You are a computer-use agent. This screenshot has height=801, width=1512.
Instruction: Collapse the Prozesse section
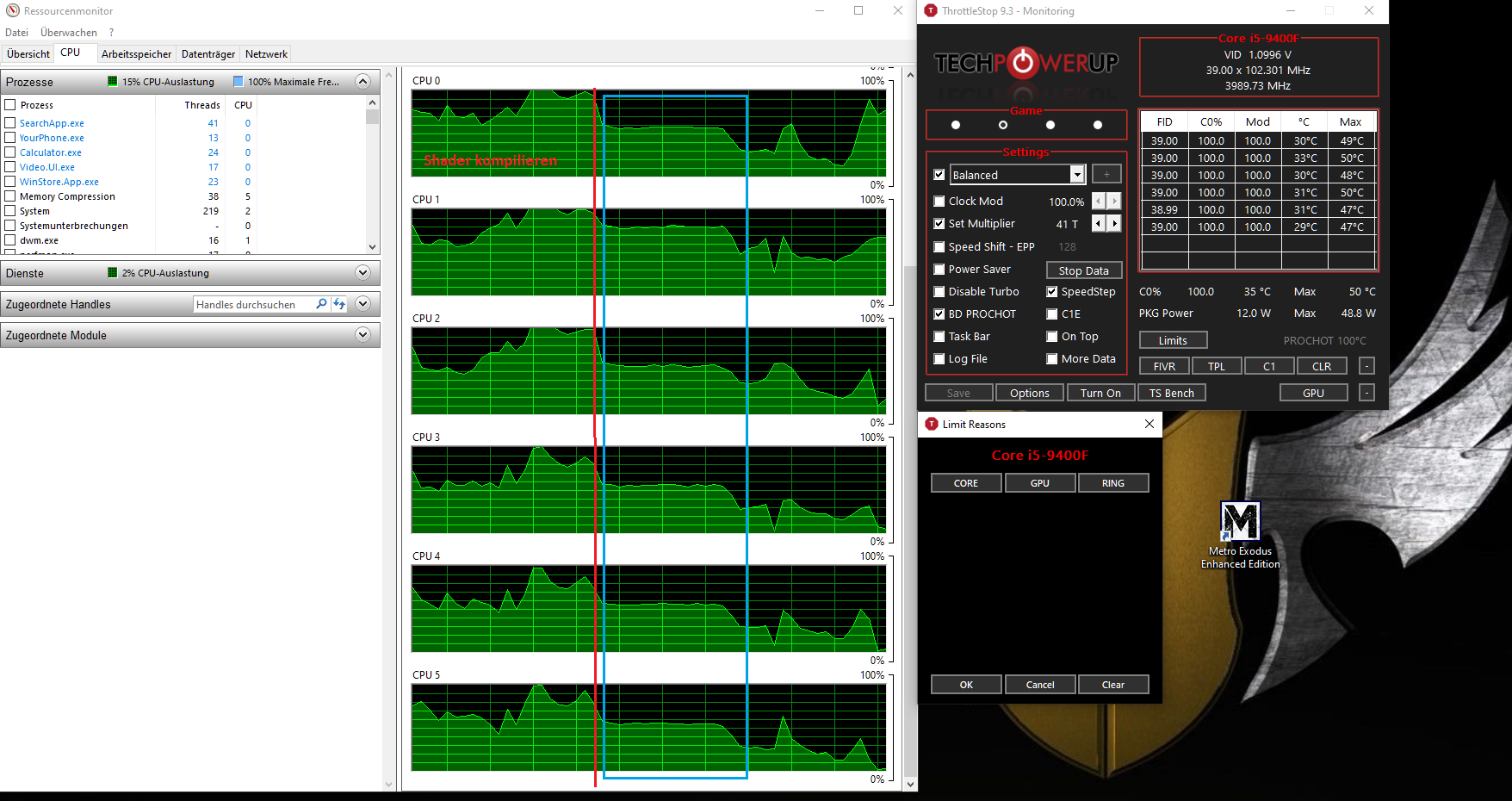pyautogui.click(x=363, y=81)
